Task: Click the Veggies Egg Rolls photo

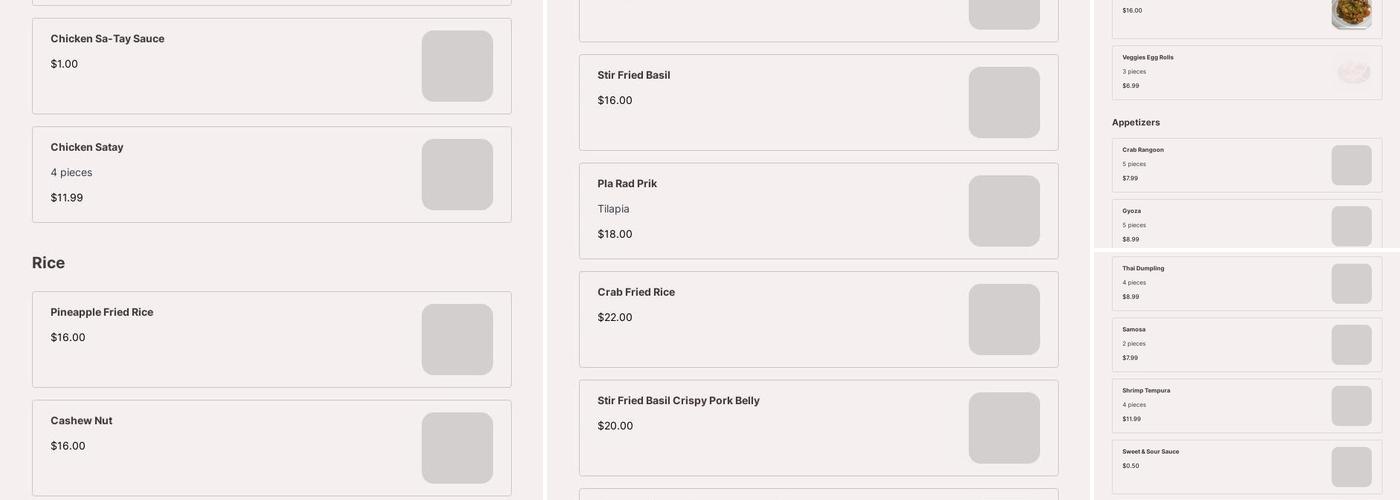Action: pyautogui.click(x=1352, y=72)
